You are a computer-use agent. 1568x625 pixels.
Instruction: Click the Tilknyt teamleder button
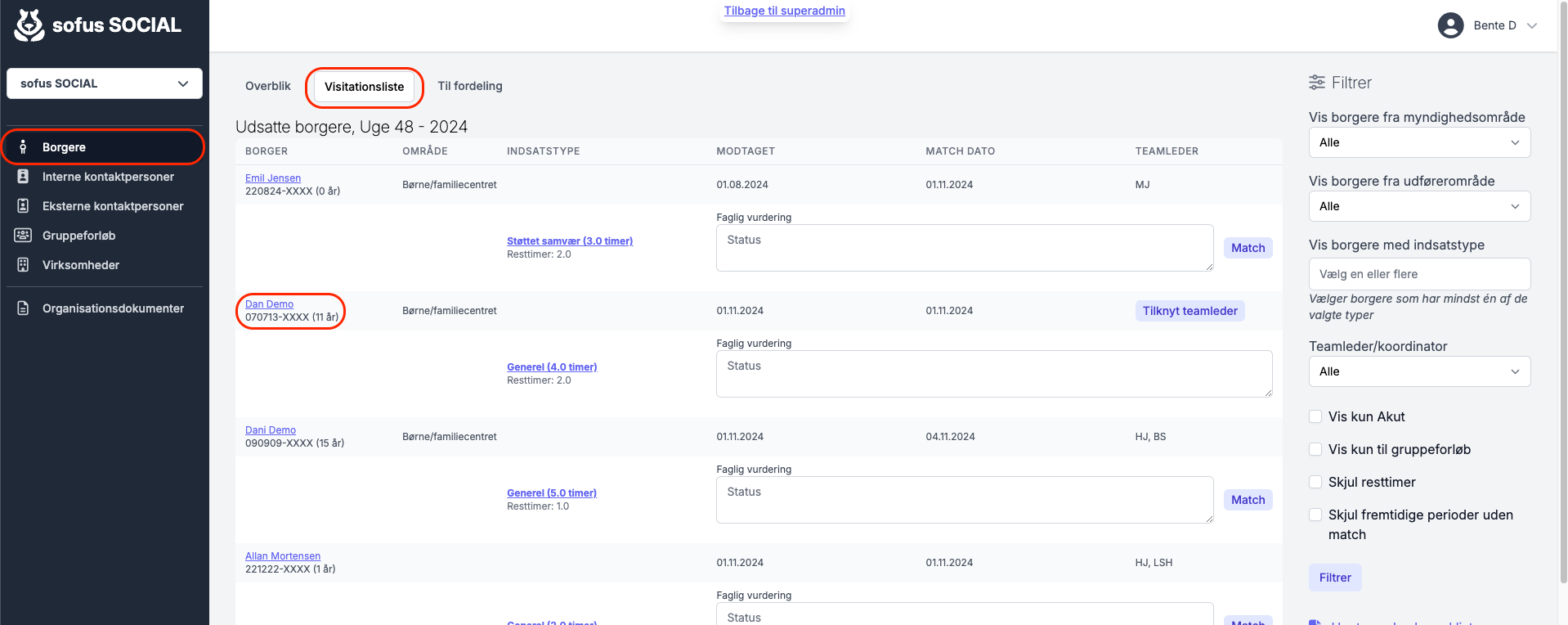(1189, 311)
